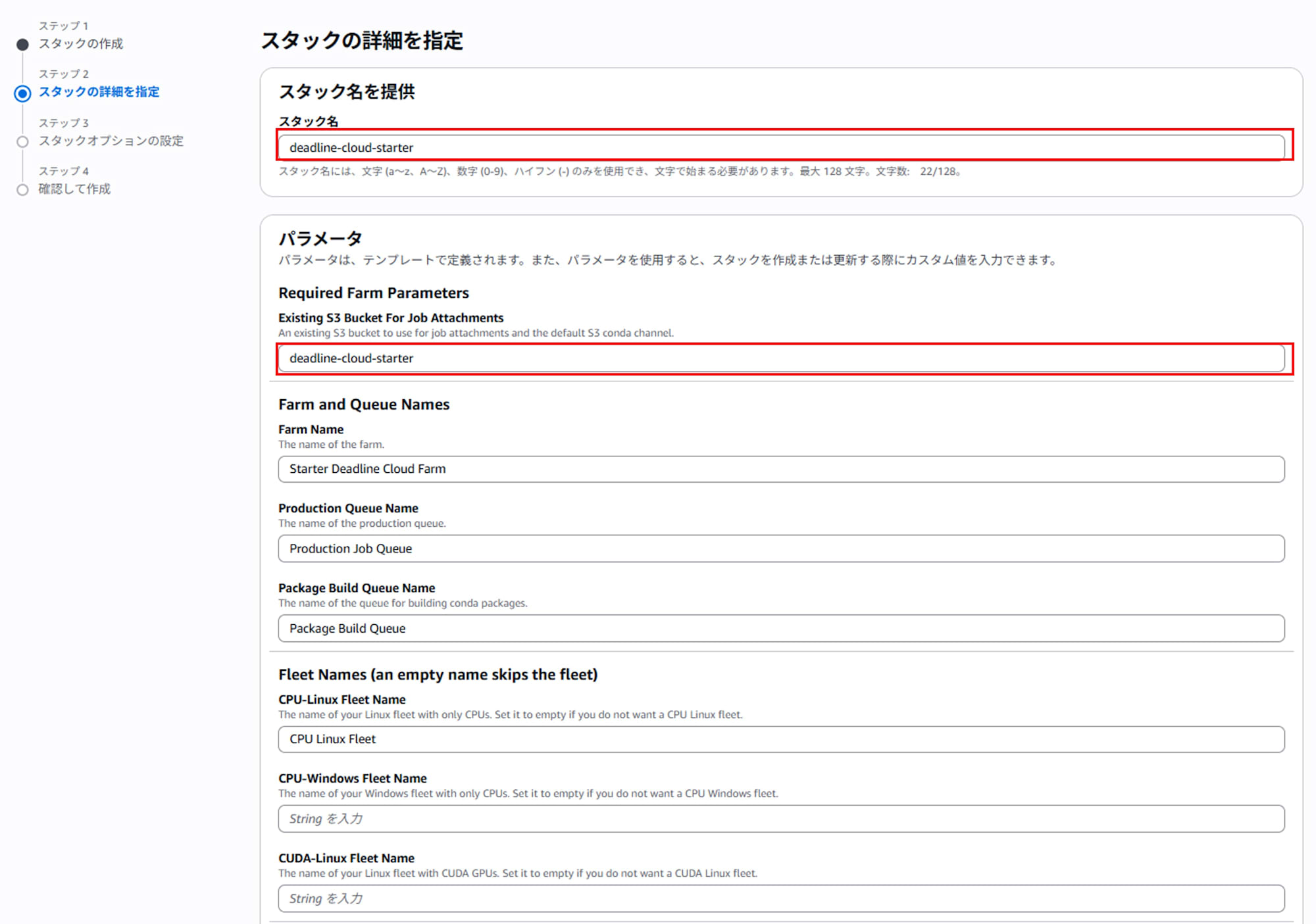Click 'The name of the production queue.' description
The width and height of the screenshot is (1316, 924).
(x=362, y=523)
